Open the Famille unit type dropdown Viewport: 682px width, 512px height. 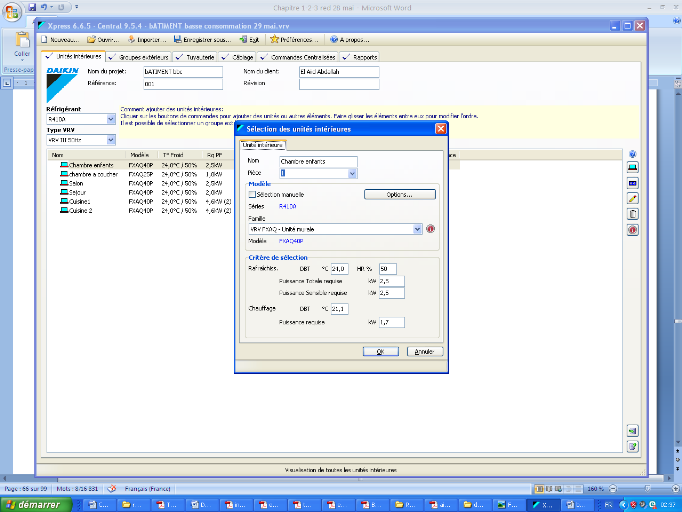pyautogui.click(x=417, y=228)
